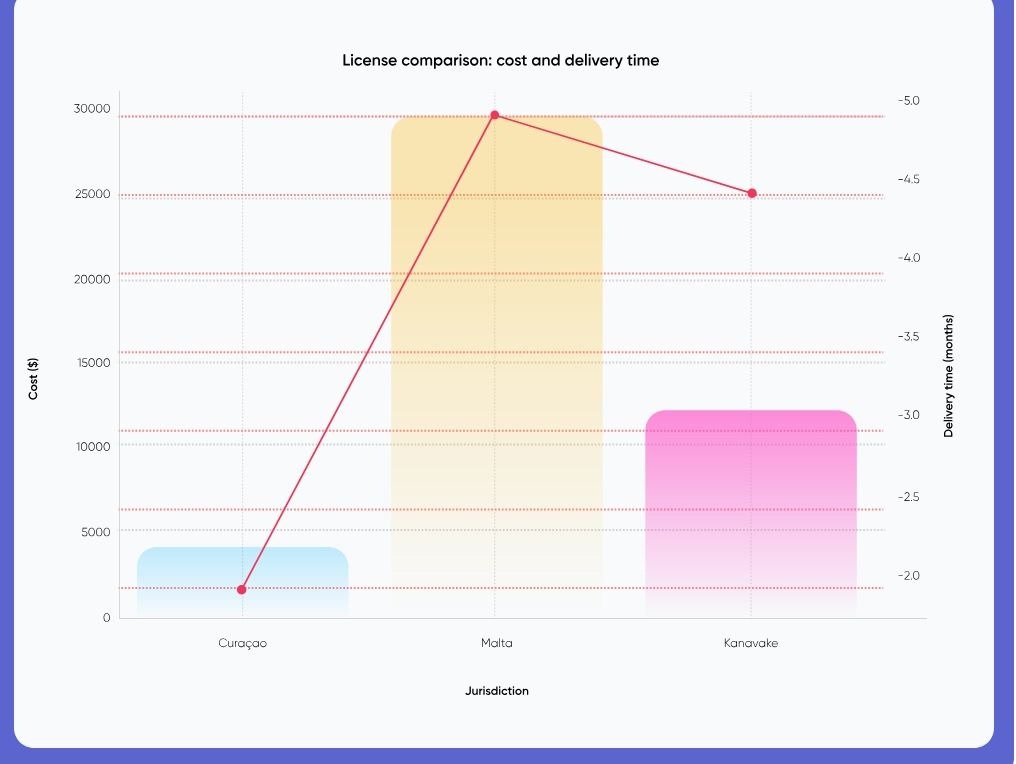Click the Jurisdiction axis title
The height and width of the screenshot is (764, 1016).
click(496, 691)
